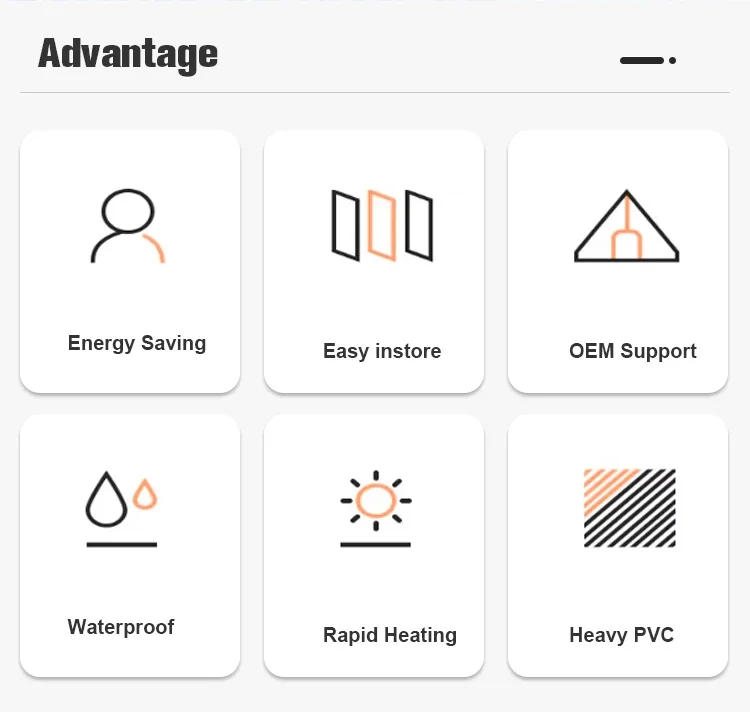Select the Easy instore panels icon
Image resolution: width=750 pixels, height=712 pixels.
[x=382, y=226]
